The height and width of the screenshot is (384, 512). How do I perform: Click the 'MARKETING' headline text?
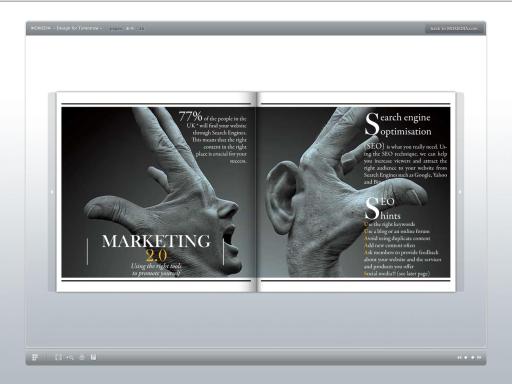(156, 241)
